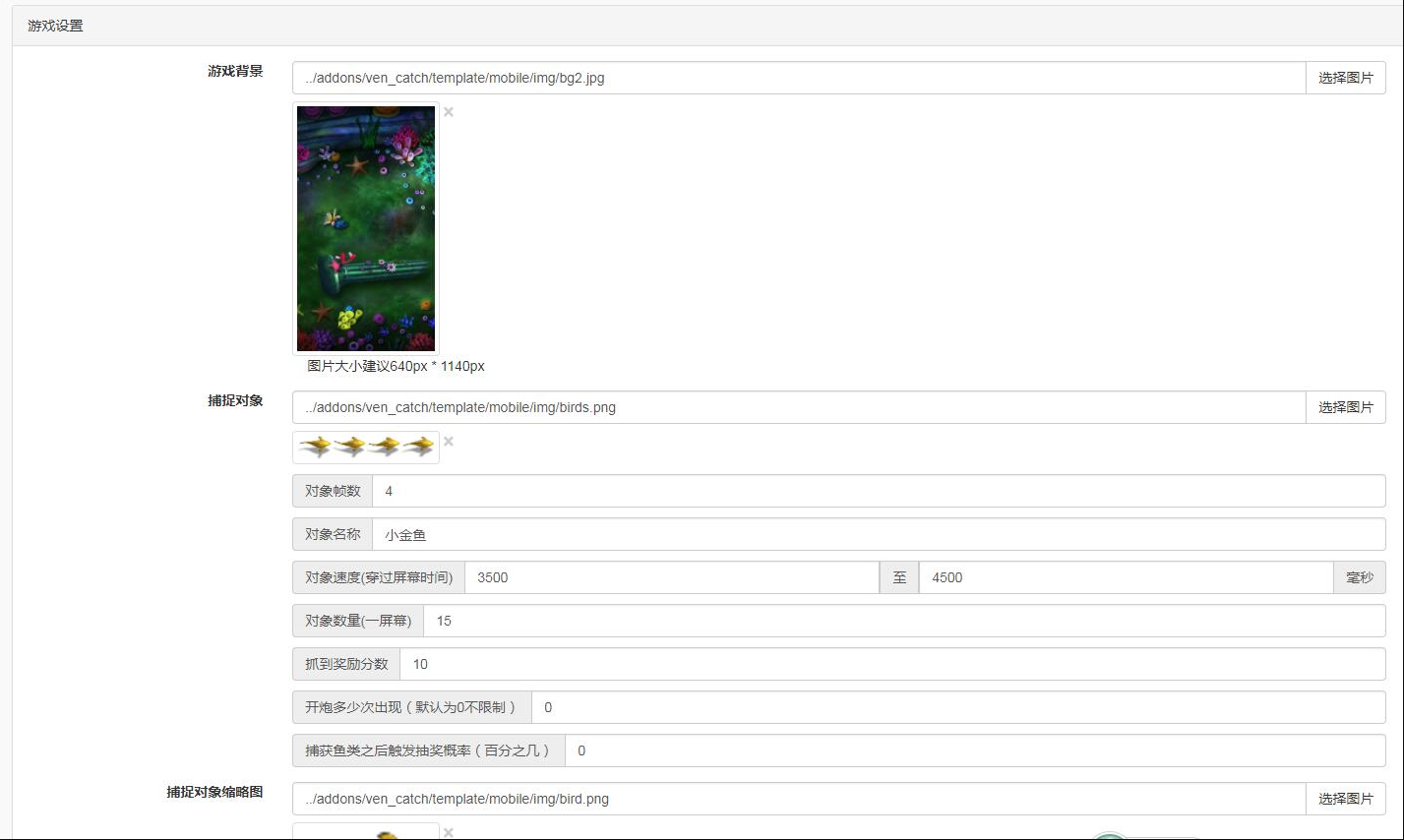Image resolution: width=1404 pixels, height=840 pixels.
Task: Focus the game background path field
Action: pos(798,78)
